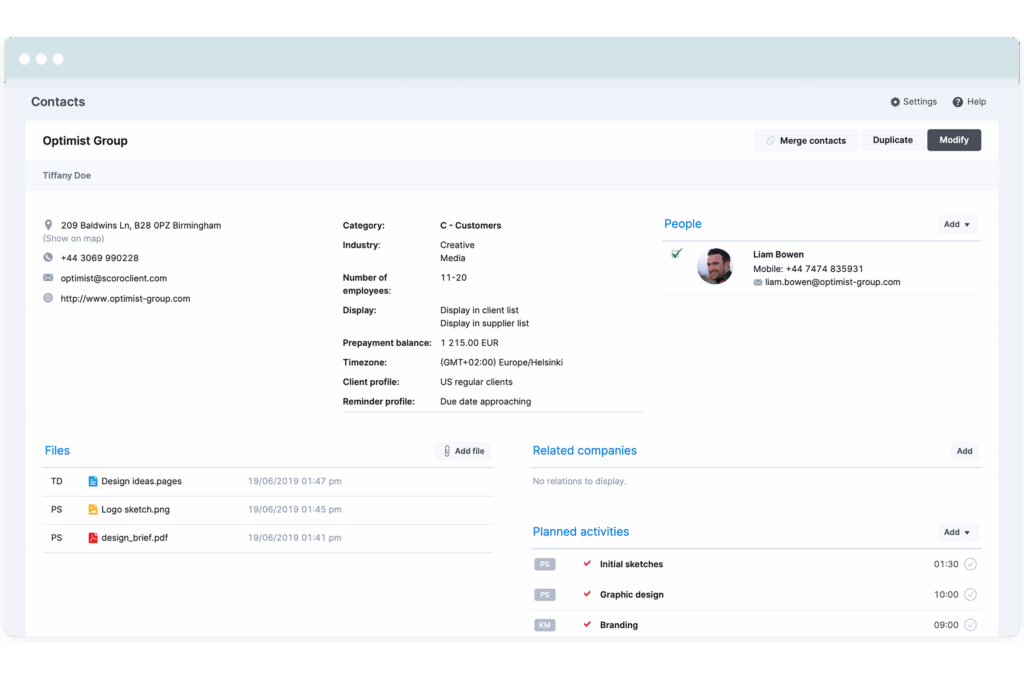Image resolution: width=1024 pixels, height=681 pixels.
Task: Open the Logo sketch.png file
Action: (135, 509)
